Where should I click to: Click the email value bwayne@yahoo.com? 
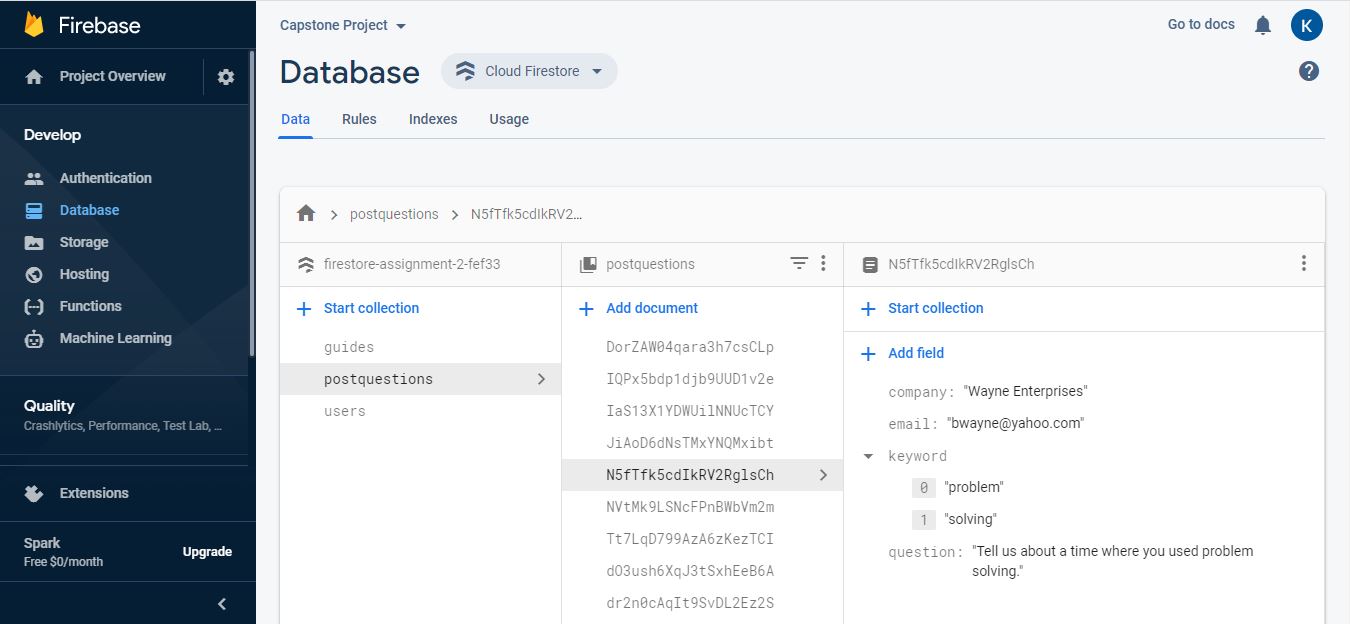coord(1014,423)
